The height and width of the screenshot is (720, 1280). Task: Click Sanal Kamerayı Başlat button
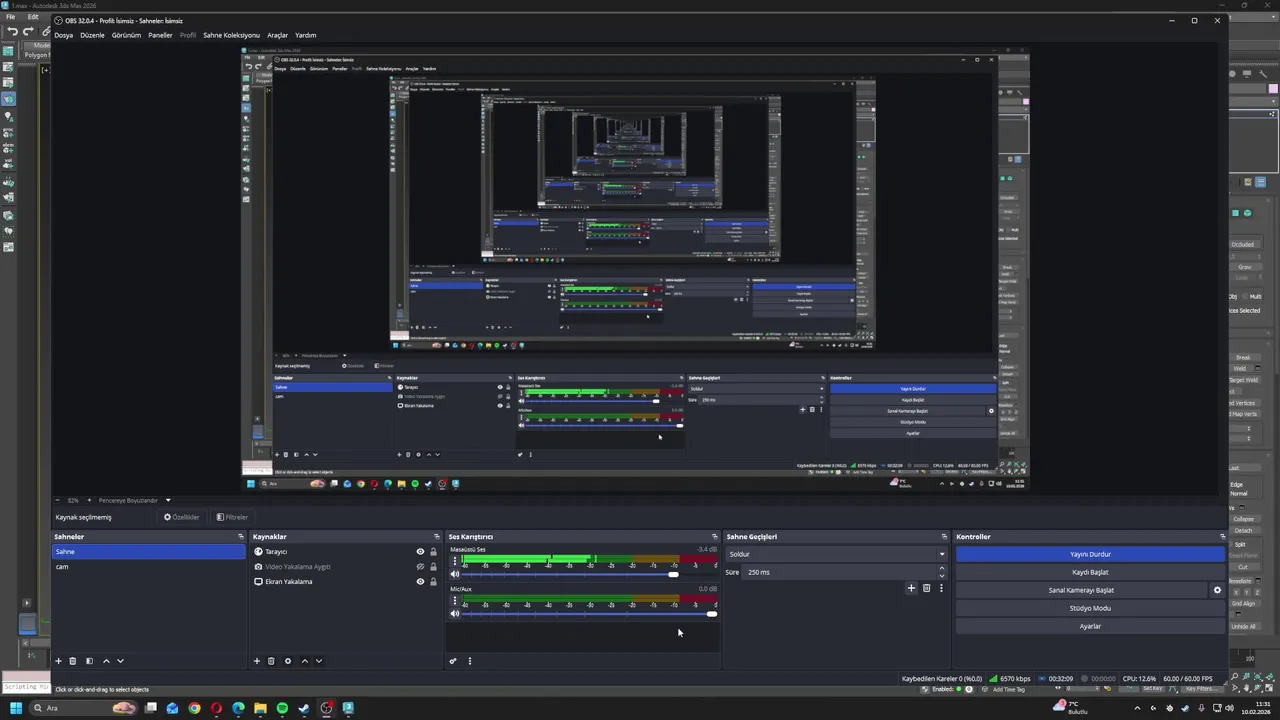click(1081, 590)
